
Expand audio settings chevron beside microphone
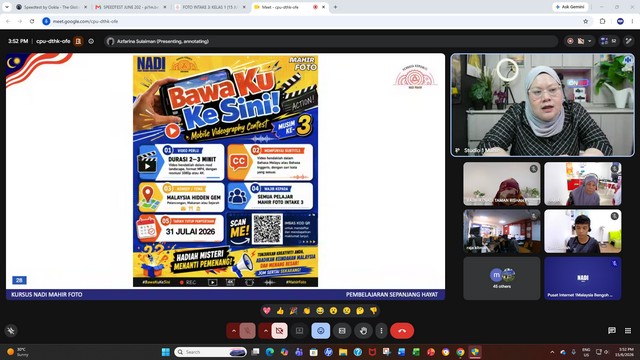click(x=233, y=331)
